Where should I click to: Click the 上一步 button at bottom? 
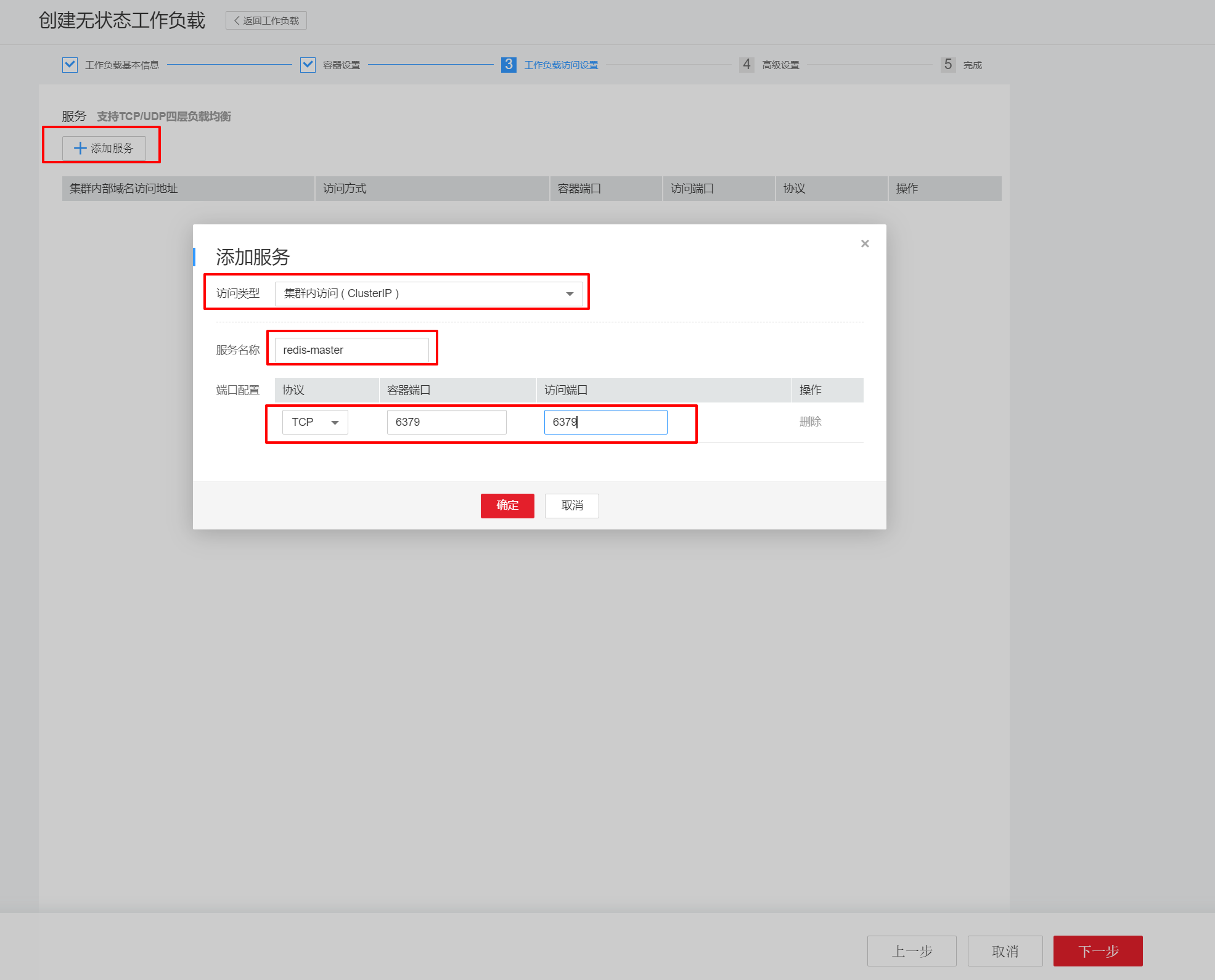coord(911,951)
